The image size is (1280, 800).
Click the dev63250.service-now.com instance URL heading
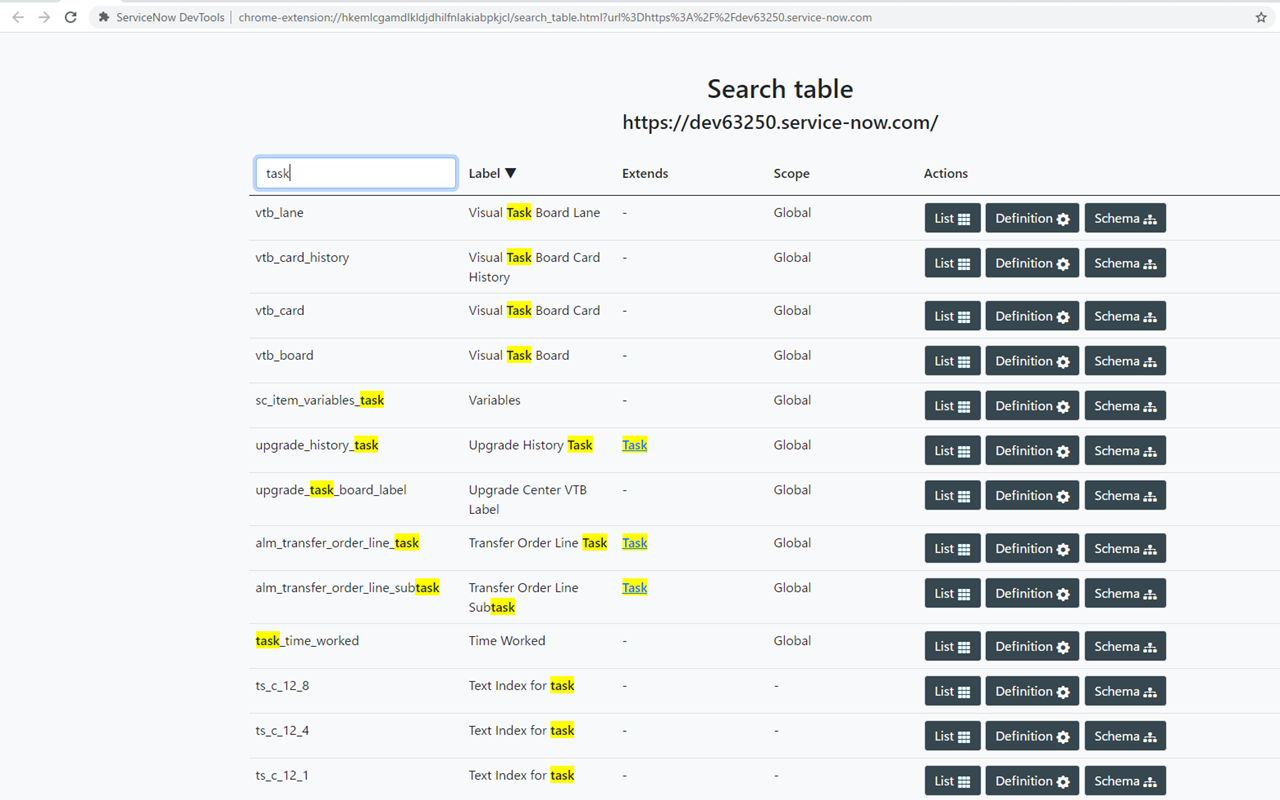pos(780,123)
